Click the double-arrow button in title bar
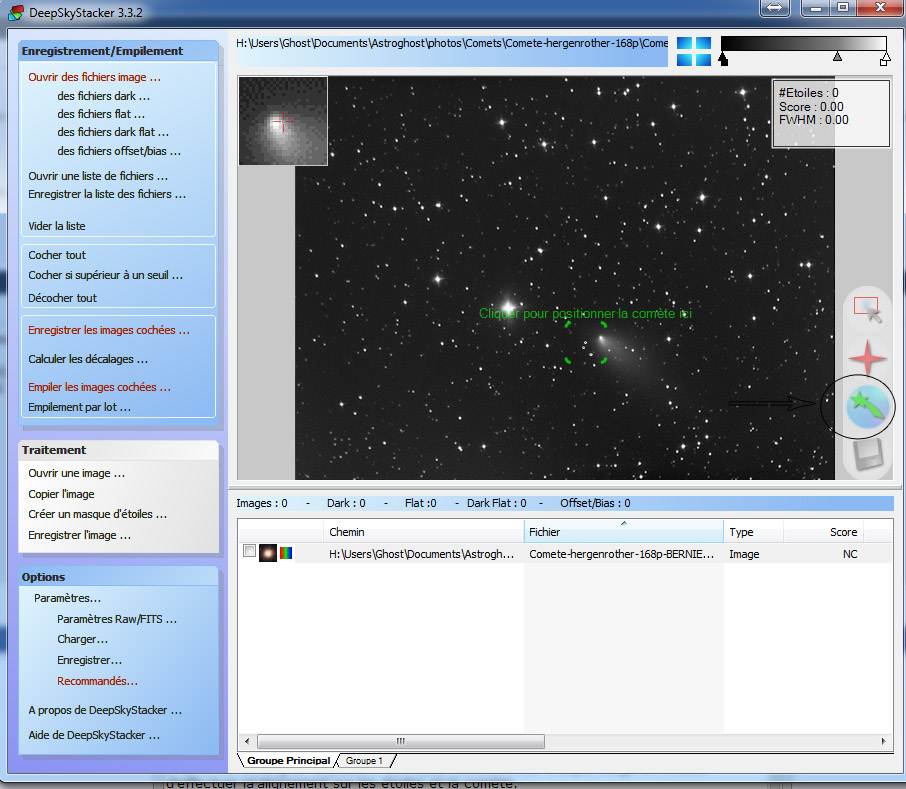906x789 pixels. click(x=774, y=8)
